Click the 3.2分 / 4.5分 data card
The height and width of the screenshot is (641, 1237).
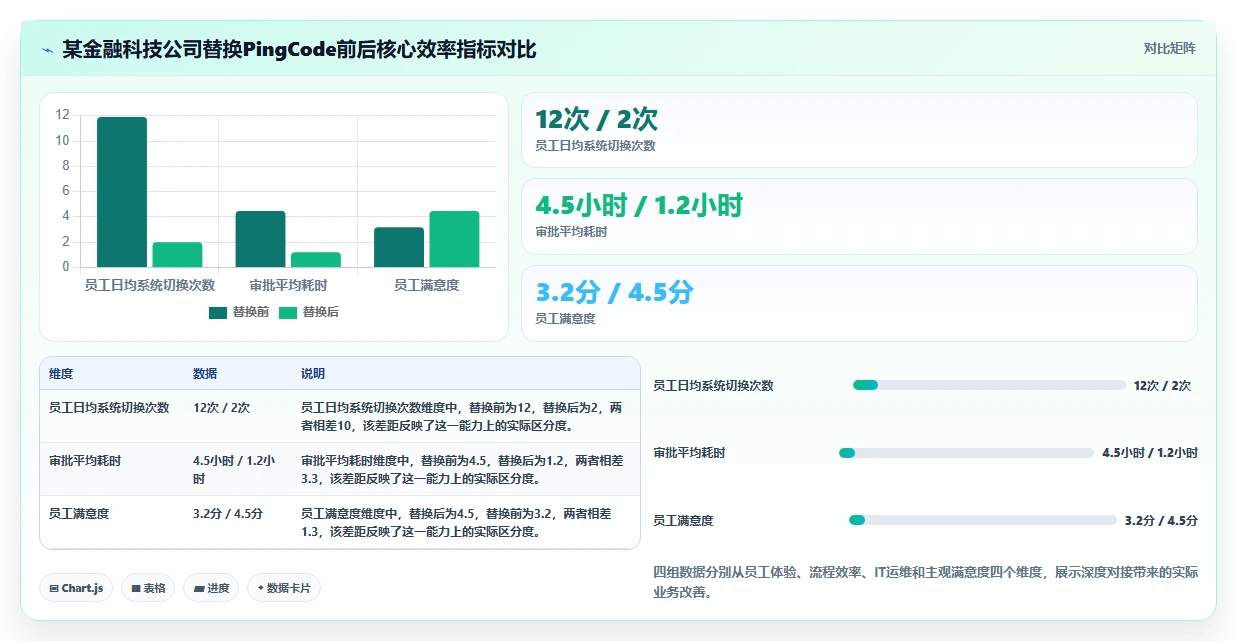(859, 303)
